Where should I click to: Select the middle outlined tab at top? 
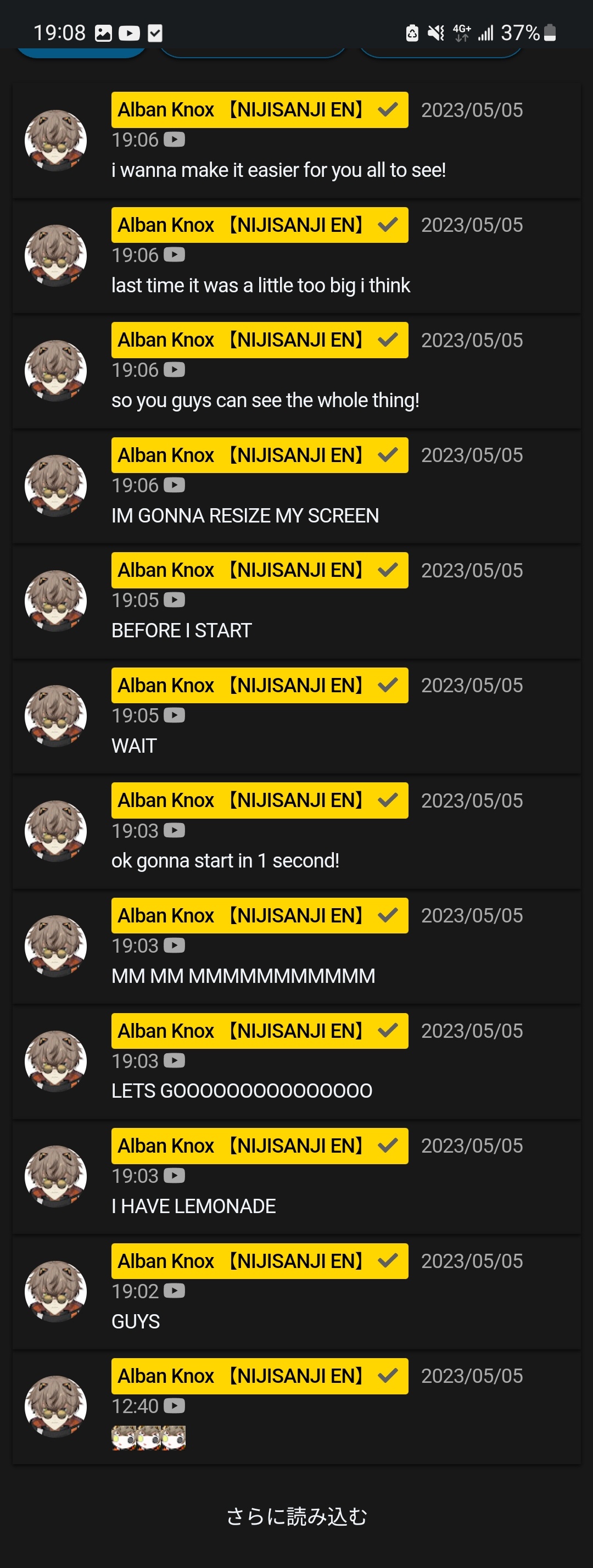[253, 53]
